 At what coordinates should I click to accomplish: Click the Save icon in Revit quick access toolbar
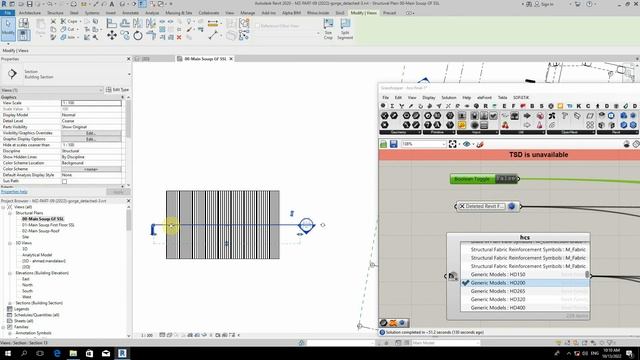pyautogui.click(x=29, y=4)
